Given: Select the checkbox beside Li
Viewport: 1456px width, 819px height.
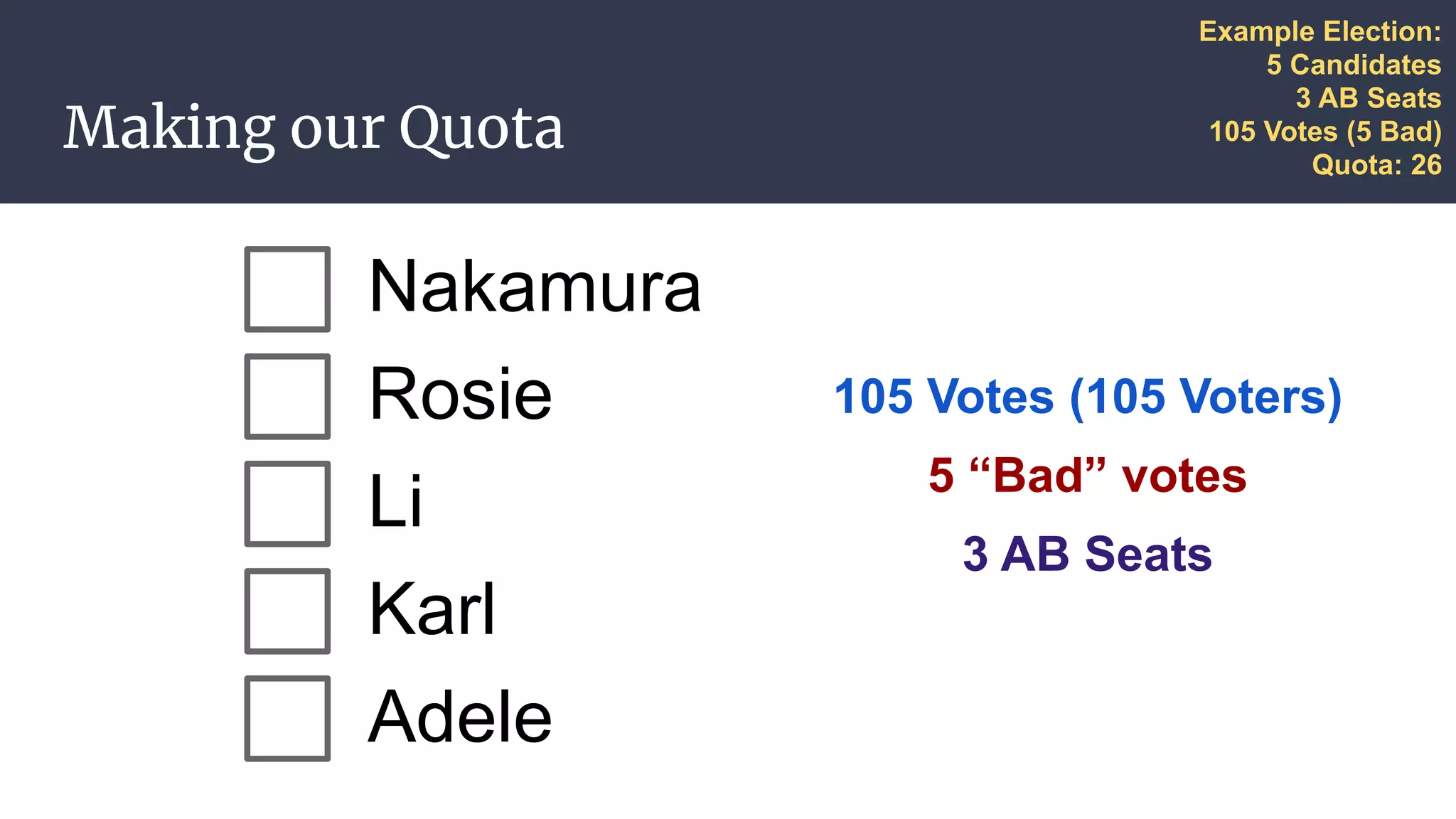Looking at the screenshot, I should coord(287,503).
